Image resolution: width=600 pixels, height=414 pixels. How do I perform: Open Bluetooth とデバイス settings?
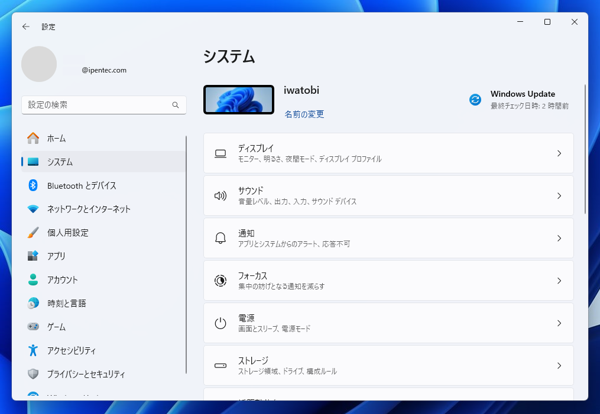tap(103, 186)
